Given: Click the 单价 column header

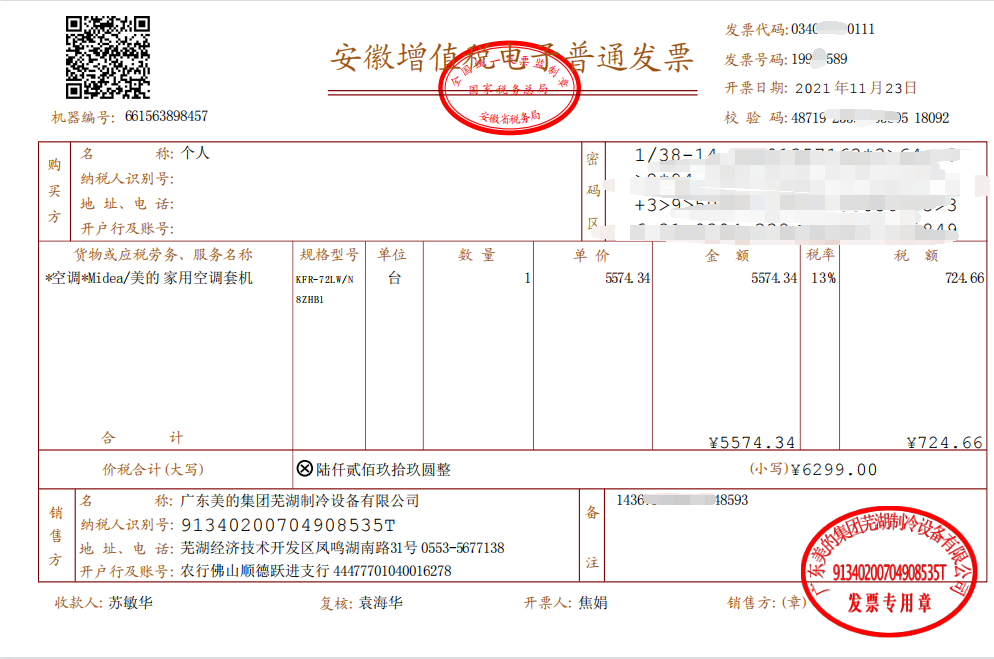Looking at the screenshot, I should coord(591,255).
